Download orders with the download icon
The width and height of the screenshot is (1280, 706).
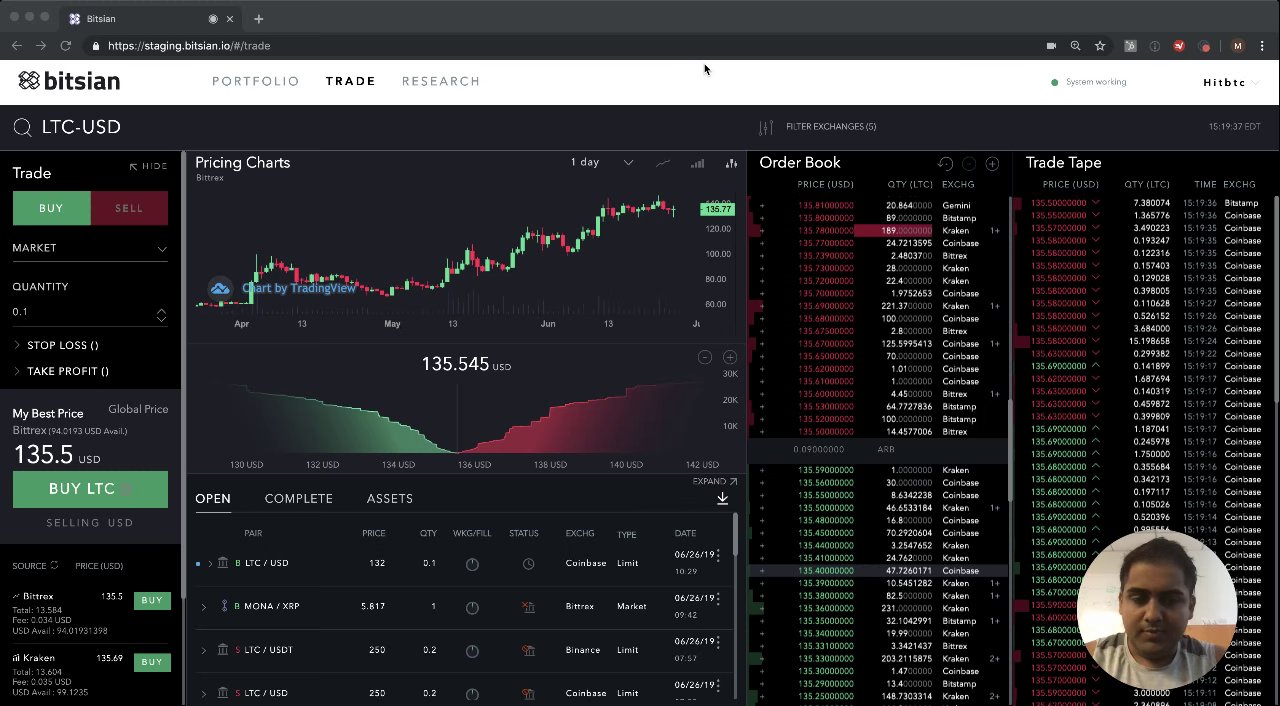(722, 498)
